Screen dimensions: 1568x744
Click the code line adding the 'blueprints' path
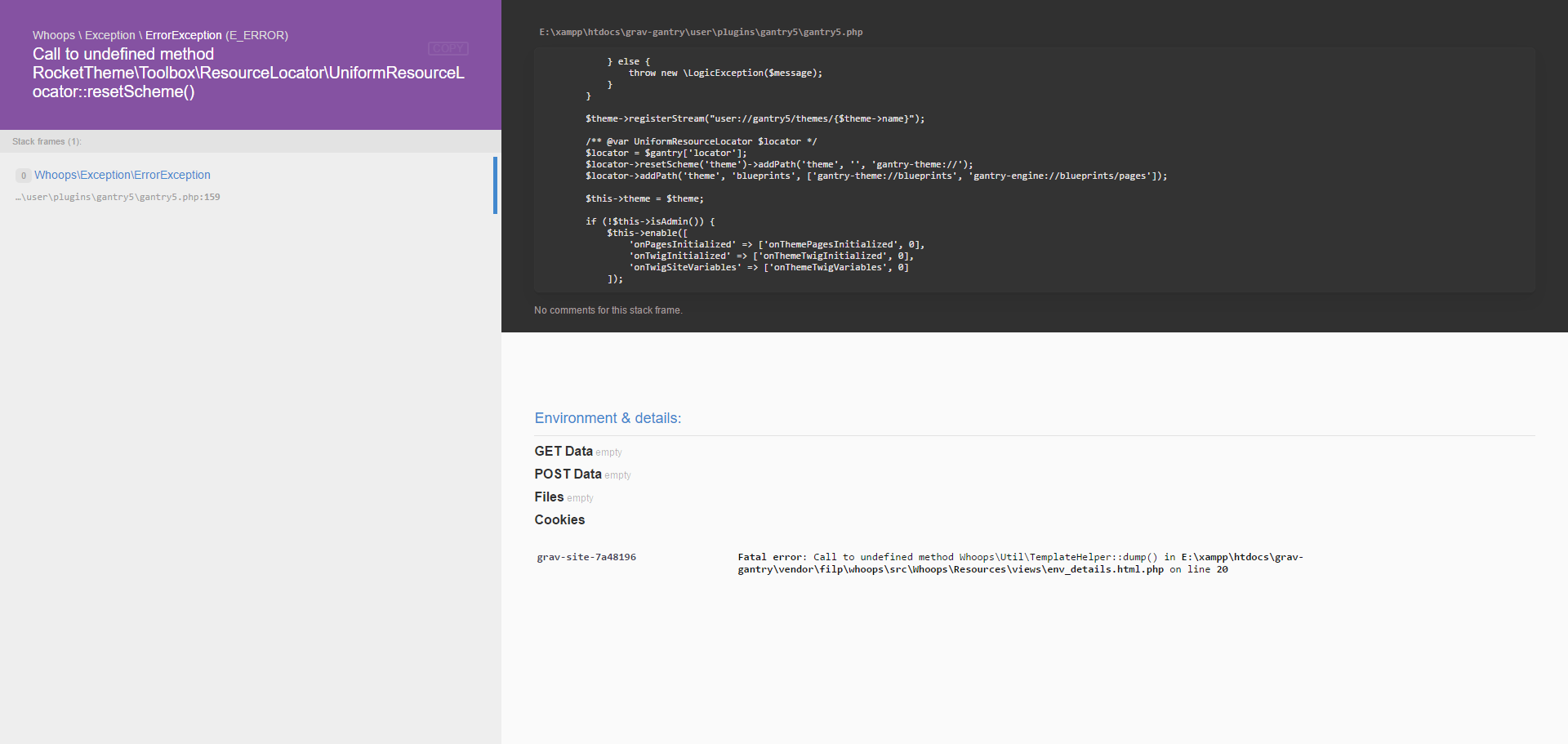coord(876,176)
